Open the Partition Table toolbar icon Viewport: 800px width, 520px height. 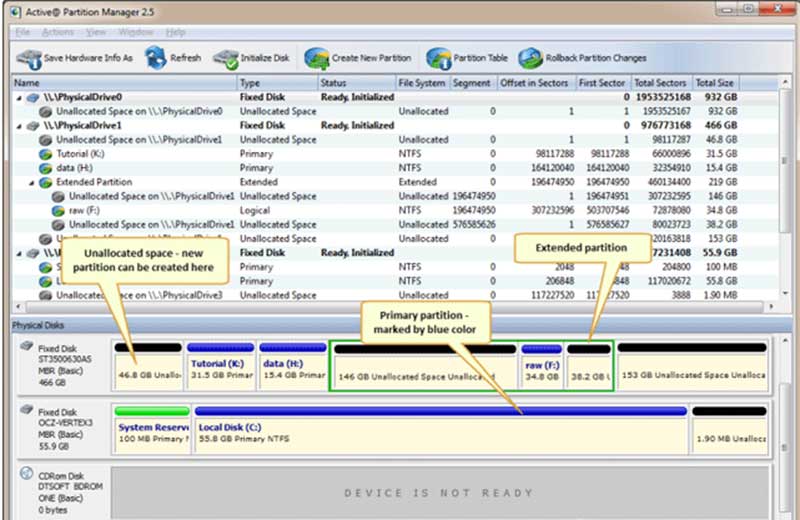point(438,59)
